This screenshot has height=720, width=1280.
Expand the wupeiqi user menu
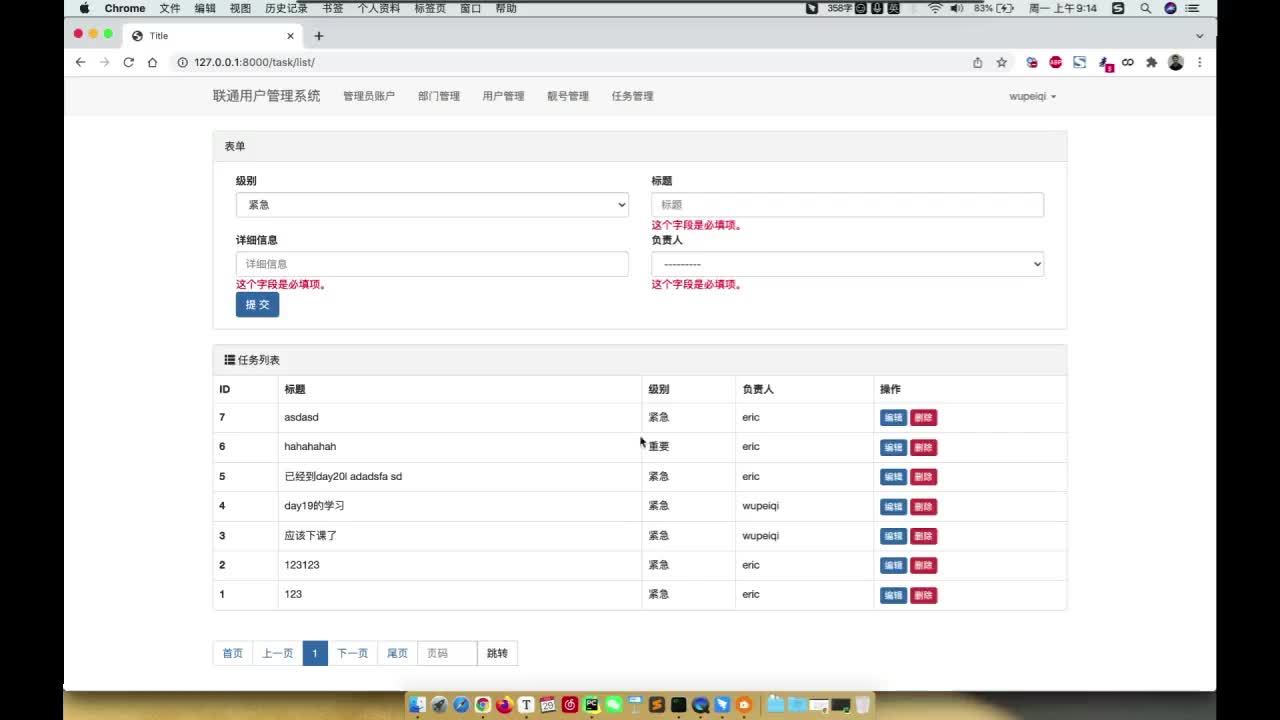pyautogui.click(x=1032, y=96)
